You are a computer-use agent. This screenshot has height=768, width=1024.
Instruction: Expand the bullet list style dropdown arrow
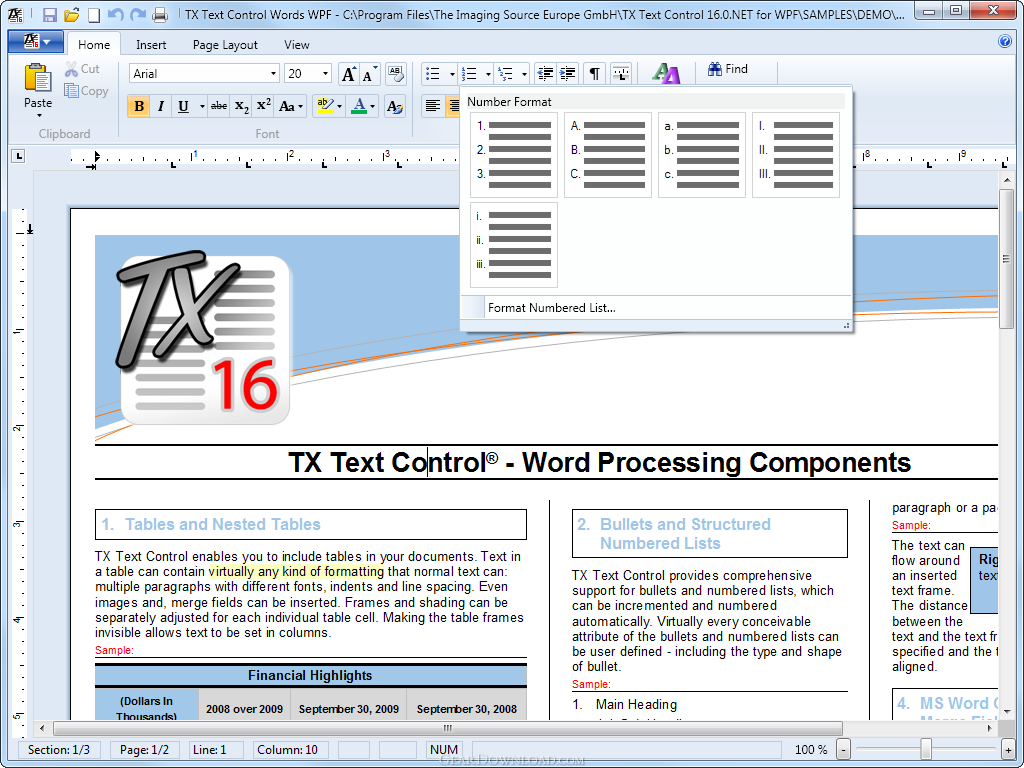(451, 74)
